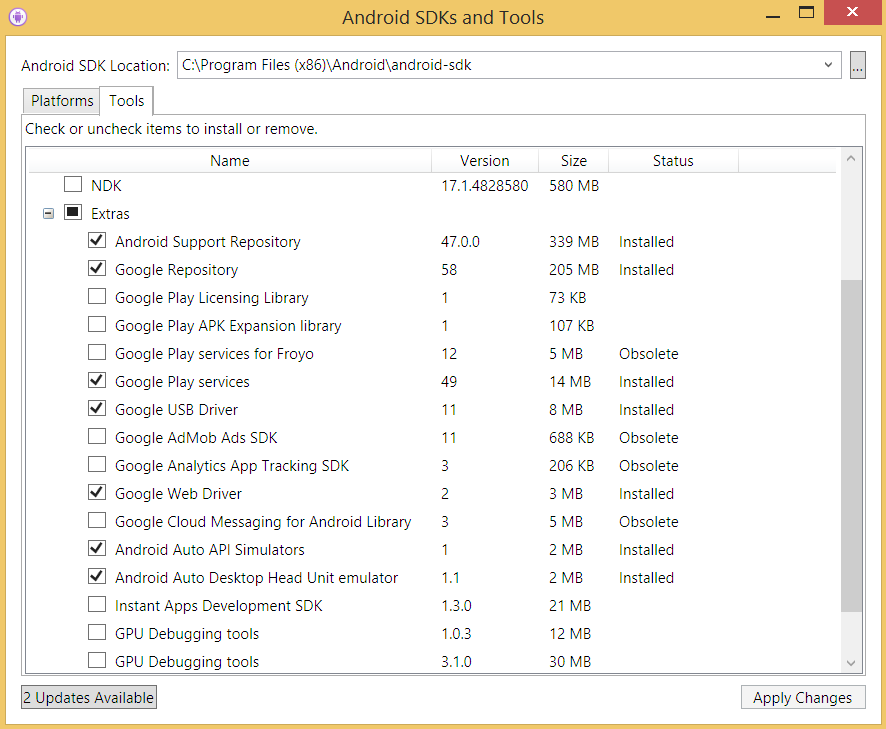Click the scrollbar down arrow

(x=851, y=662)
